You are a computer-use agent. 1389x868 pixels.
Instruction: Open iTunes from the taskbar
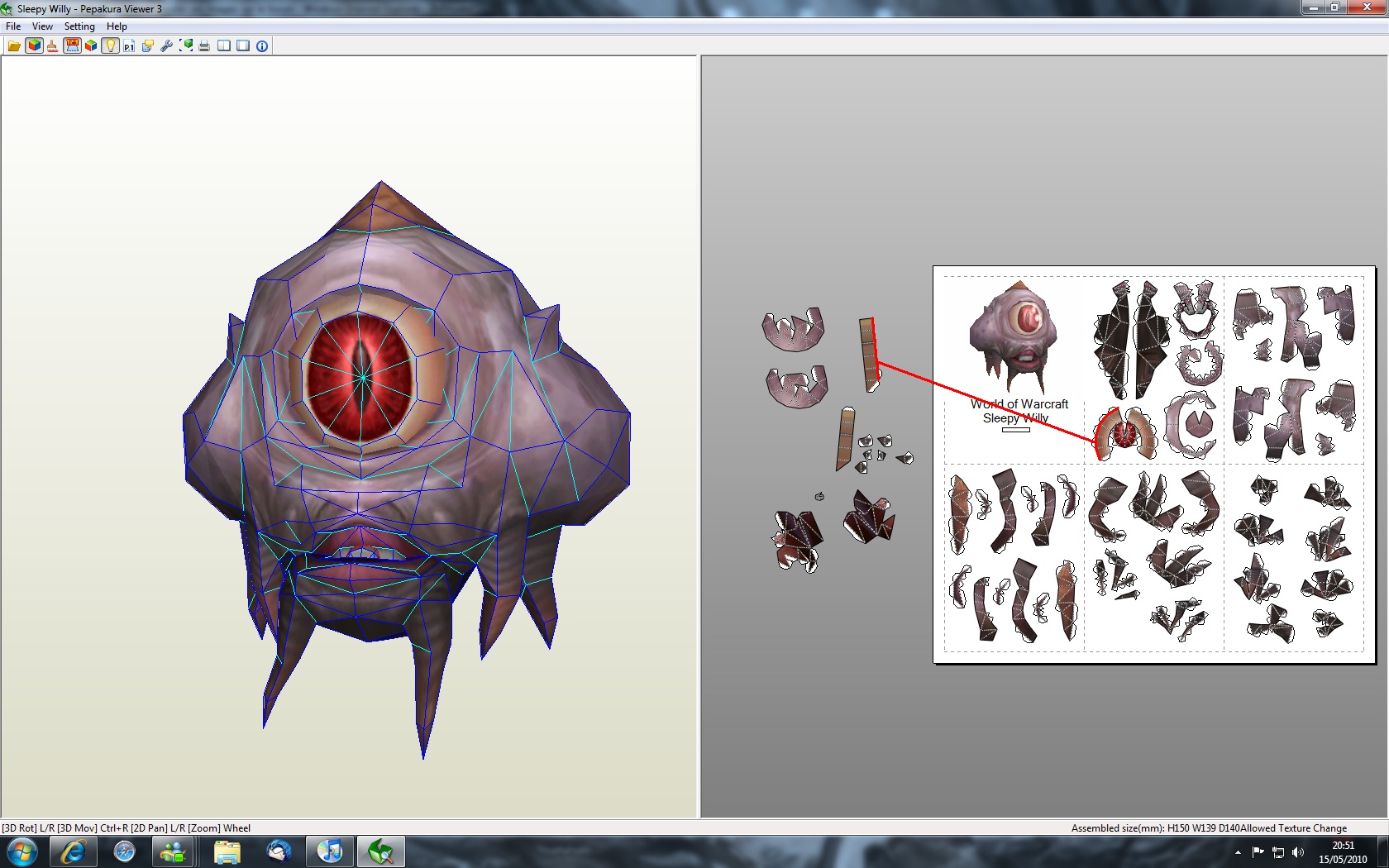tap(329, 851)
